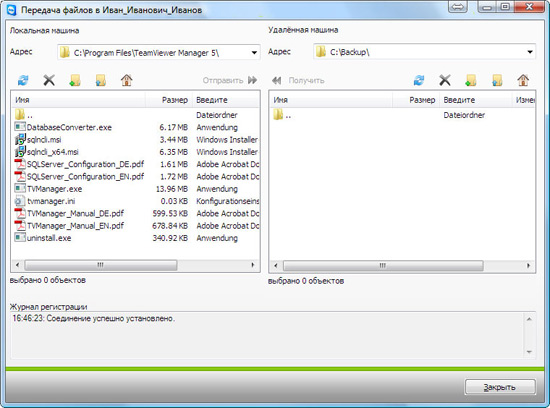Click the 13.96 MB size cell
The image size is (550, 408).
pos(172,189)
